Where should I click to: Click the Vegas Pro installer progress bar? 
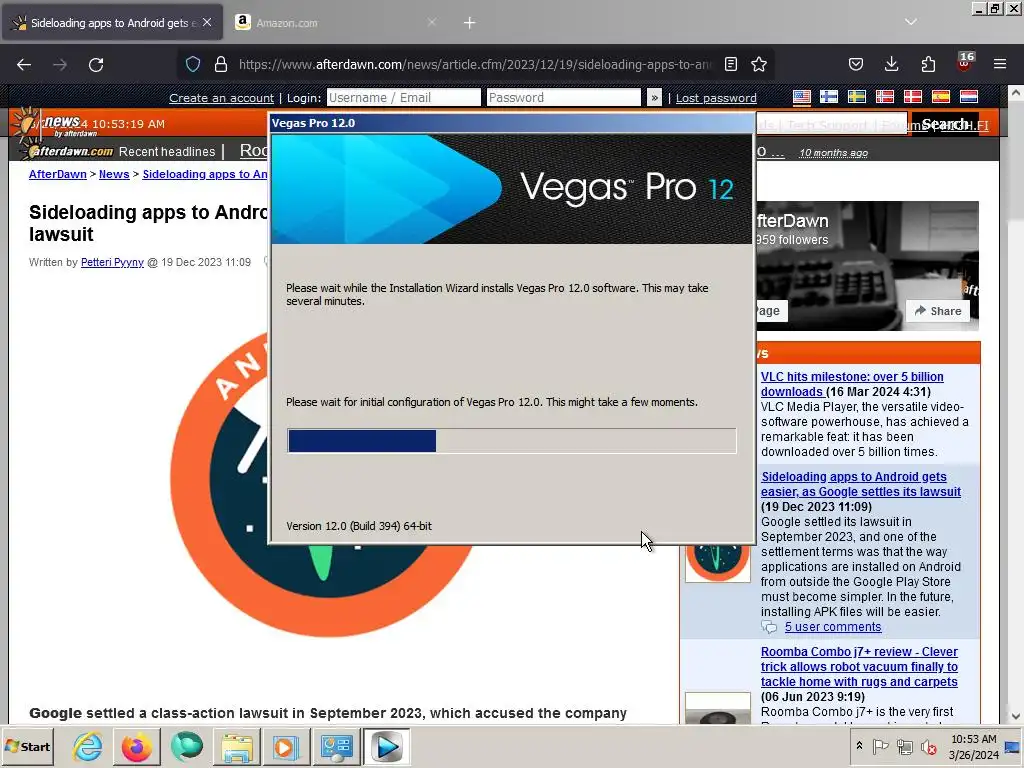(x=511, y=441)
